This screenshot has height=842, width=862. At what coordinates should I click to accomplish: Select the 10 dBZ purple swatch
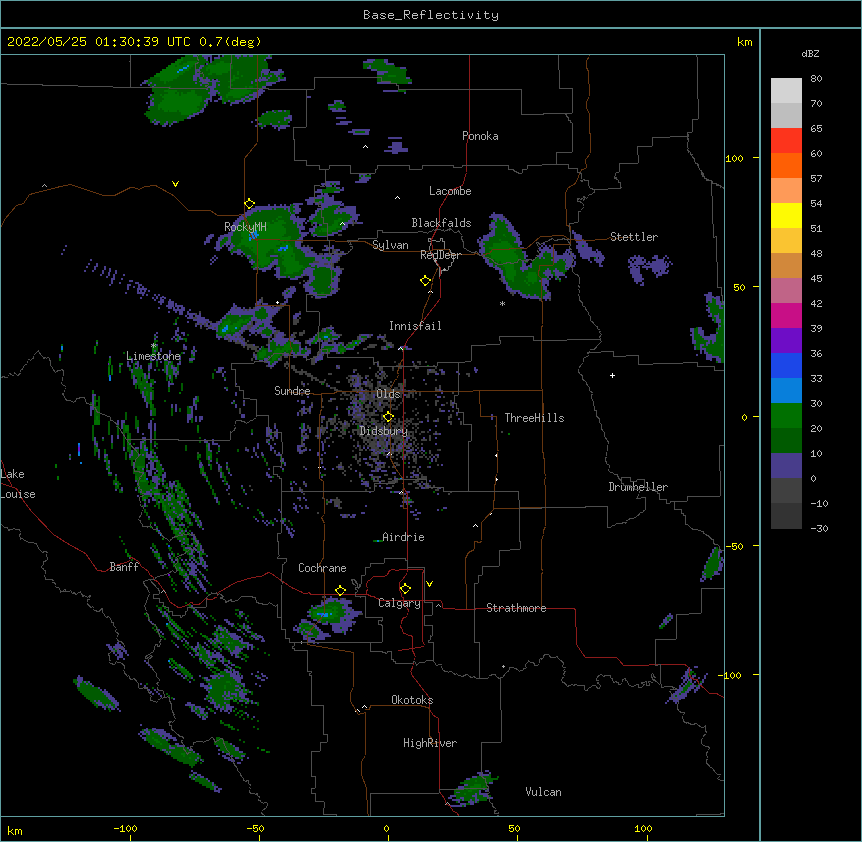coord(786,466)
